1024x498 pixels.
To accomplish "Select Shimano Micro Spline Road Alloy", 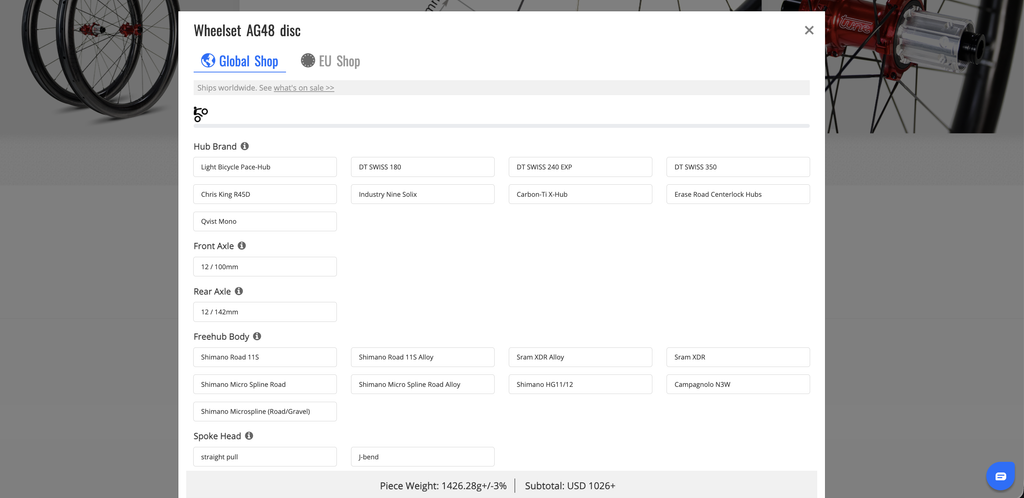I will (x=423, y=384).
